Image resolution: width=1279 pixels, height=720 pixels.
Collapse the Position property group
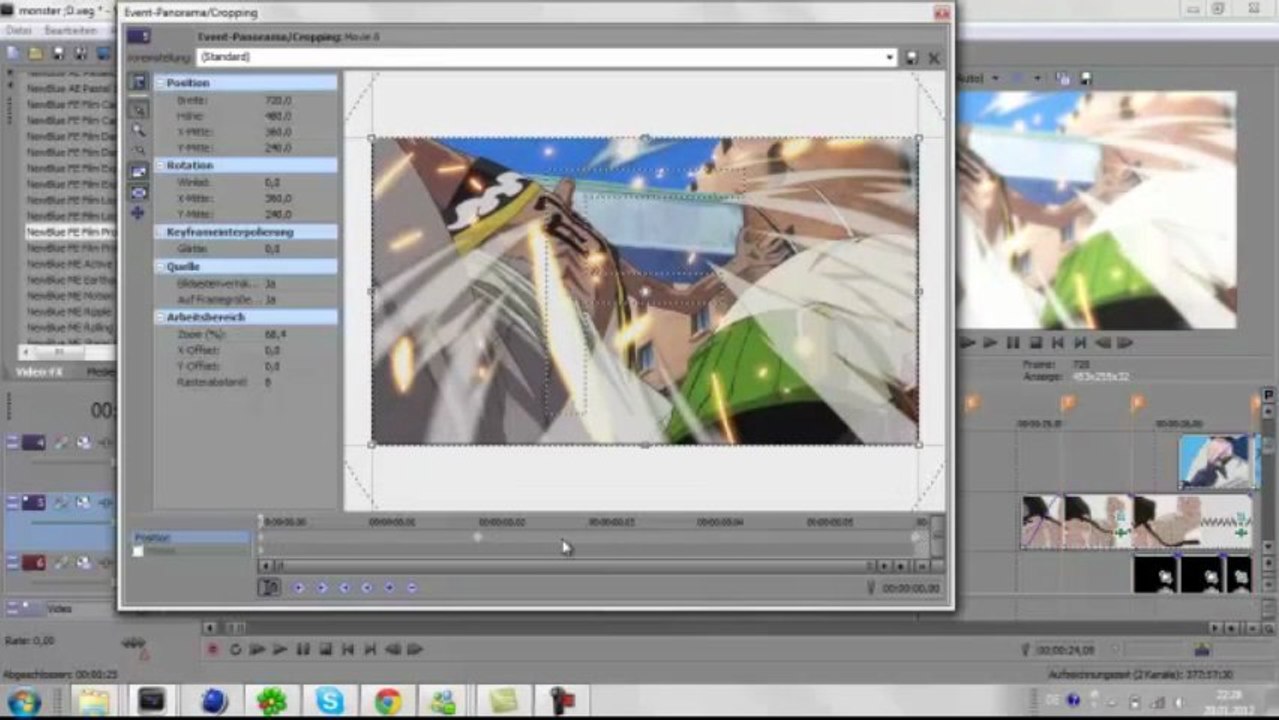coord(159,83)
